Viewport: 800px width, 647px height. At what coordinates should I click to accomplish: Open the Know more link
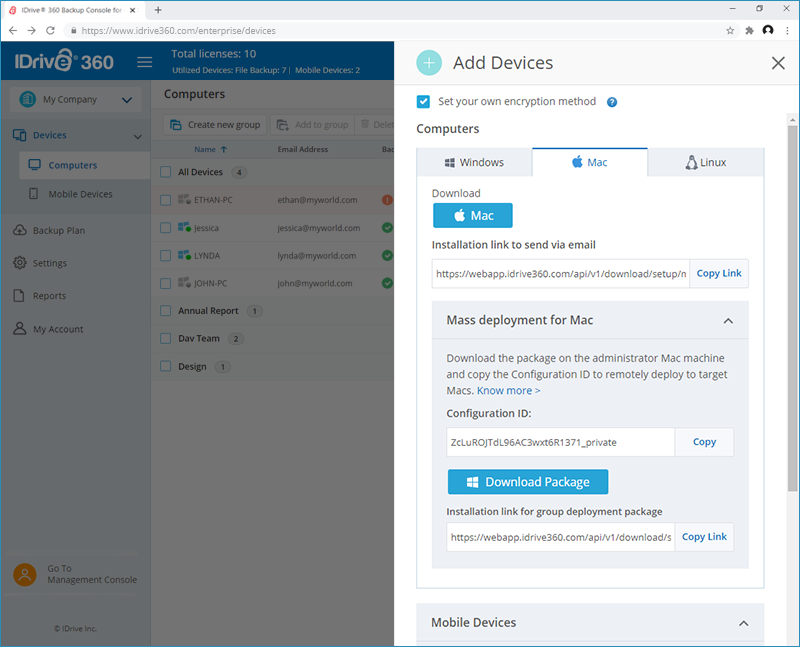509,390
